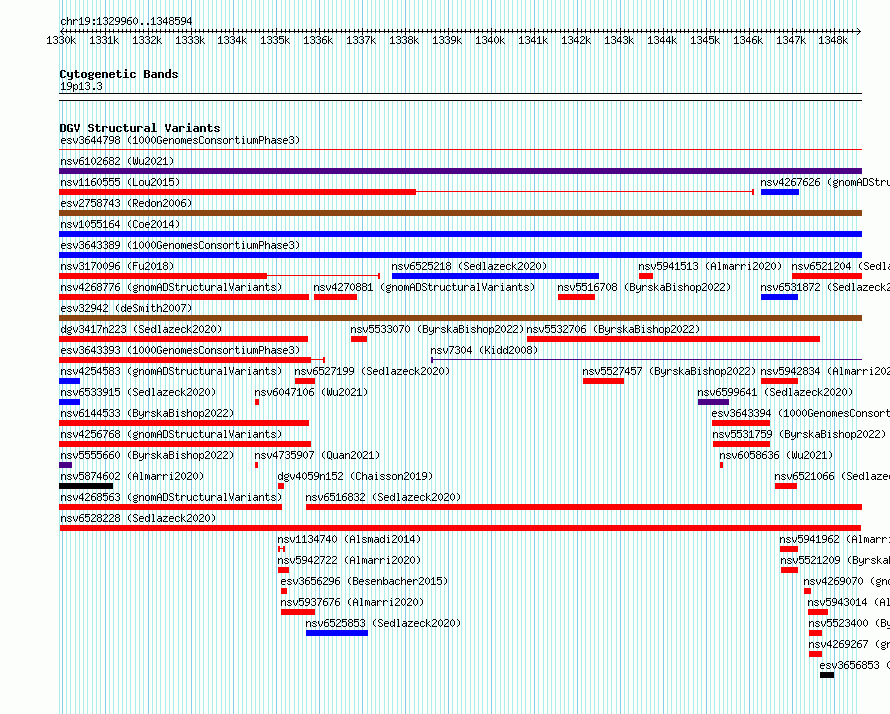Image resolution: width=890 pixels, height=714 pixels.
Task: Open nsv5942722 (Almarri2020) label
Action: click(x=349, y=560)
